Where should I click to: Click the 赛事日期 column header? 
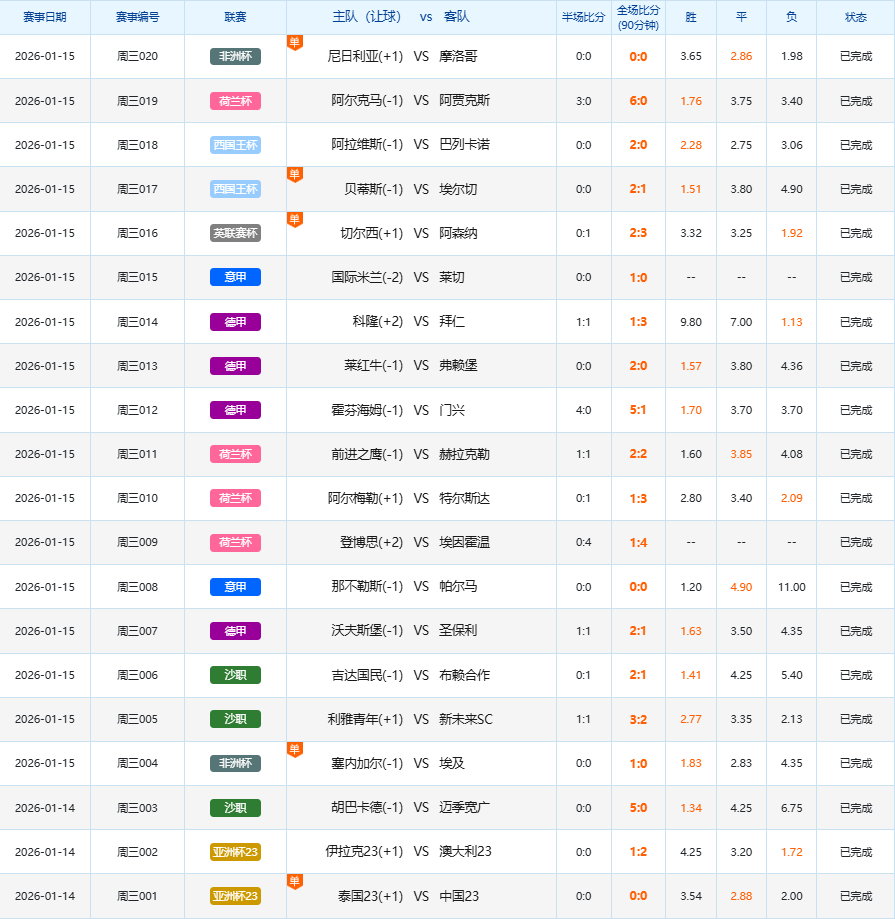point(45,17)
